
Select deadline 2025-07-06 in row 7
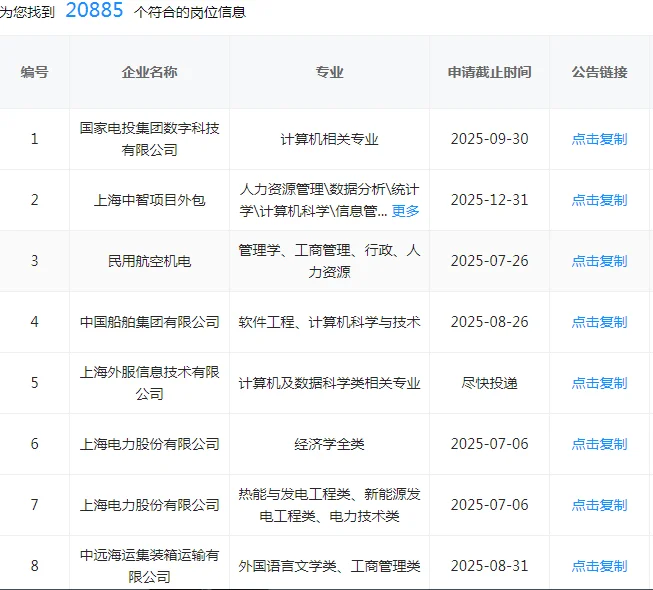coord(489,505)
